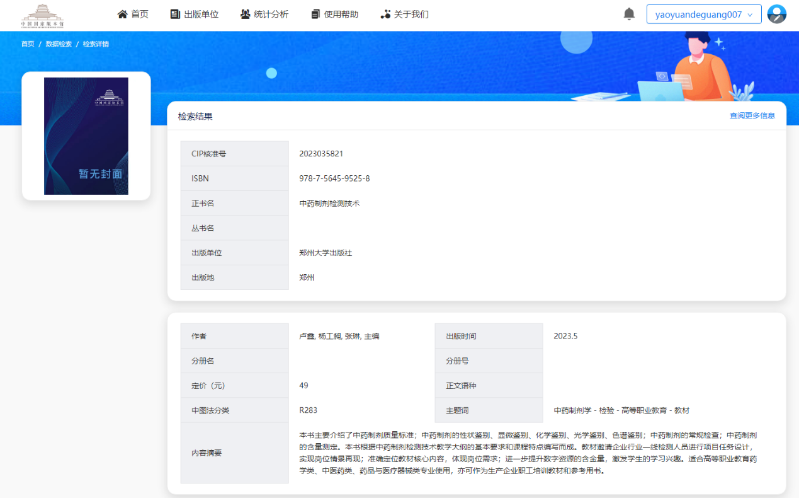Open 首页 menu item
Image resolution: width=799 pixels, height=498 pixels.
[133, 14]
